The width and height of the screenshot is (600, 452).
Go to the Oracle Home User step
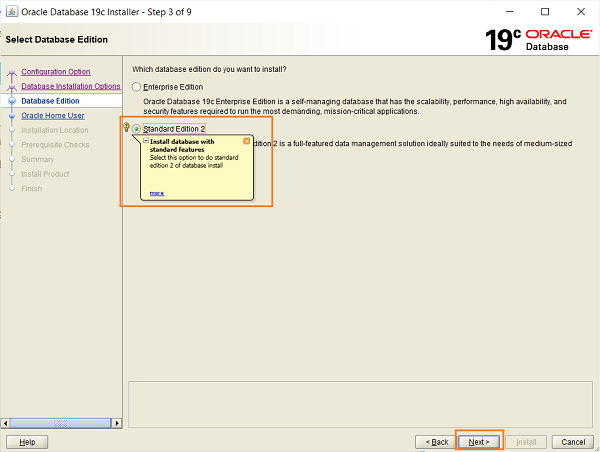(x=53, y=116)
